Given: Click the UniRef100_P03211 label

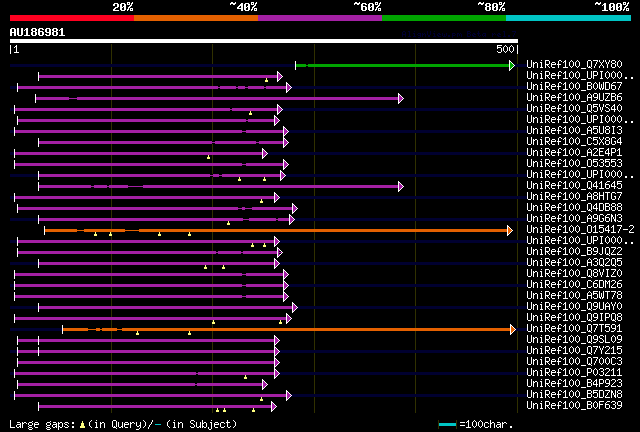Looking at the screenshot, I should pos(574,373).
